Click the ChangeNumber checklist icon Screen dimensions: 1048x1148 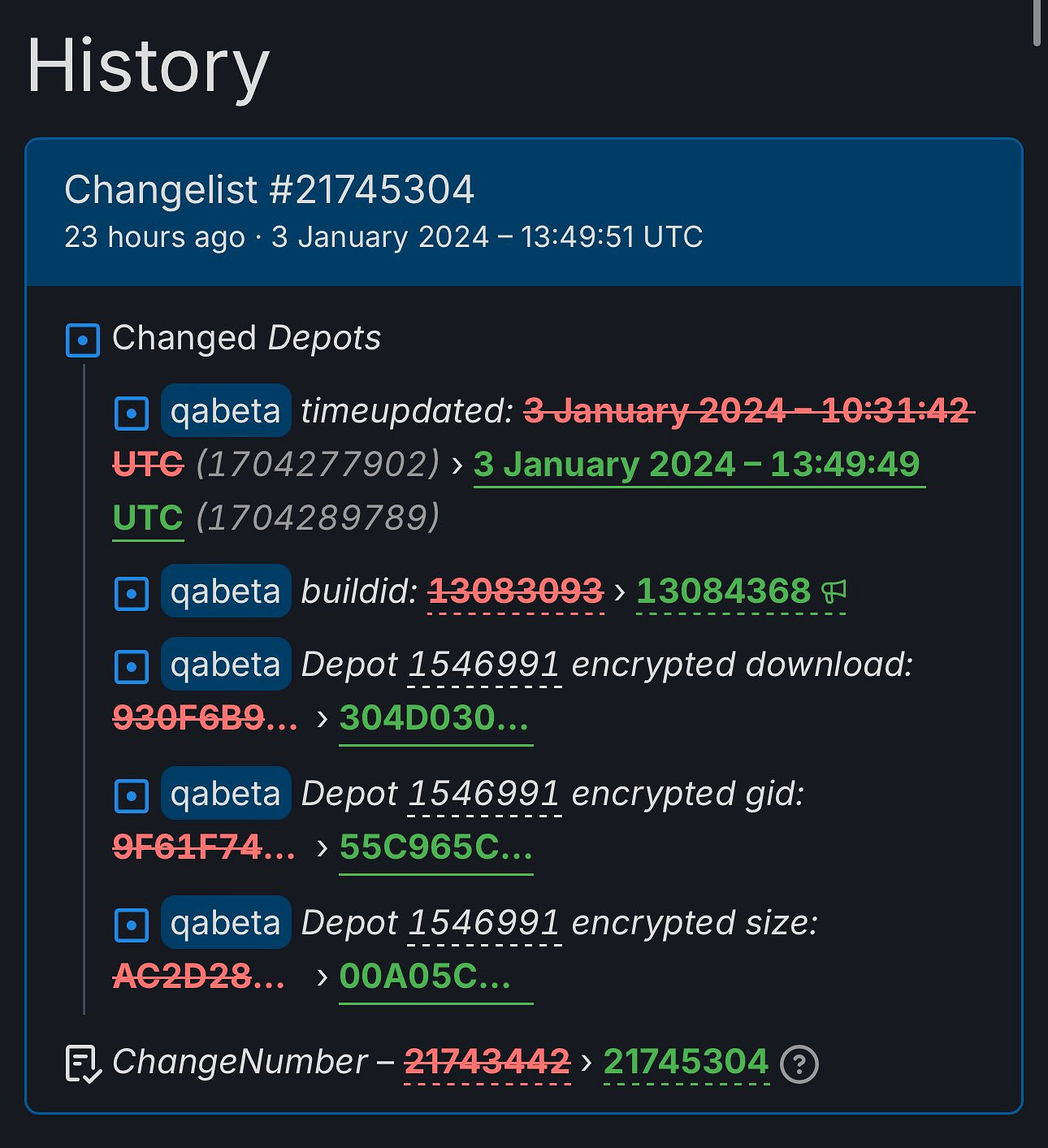tap(83, 1065)
